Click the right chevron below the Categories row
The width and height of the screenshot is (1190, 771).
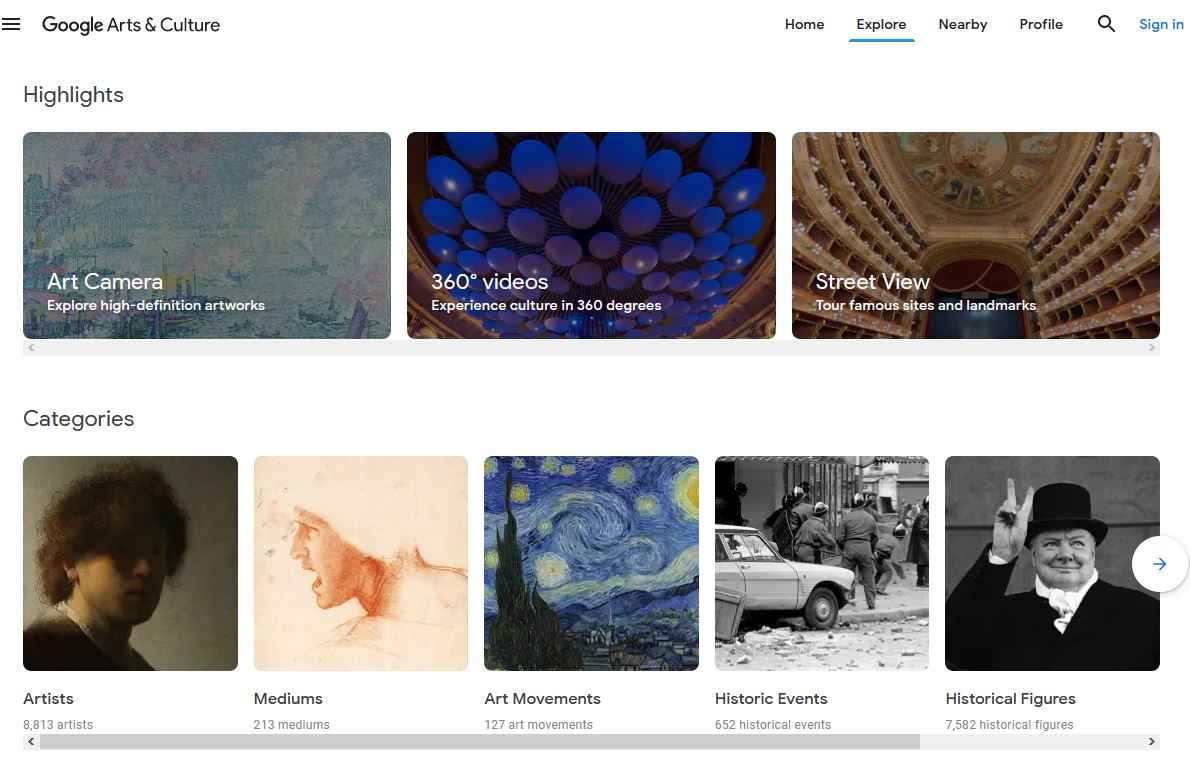pos(1151,741)
